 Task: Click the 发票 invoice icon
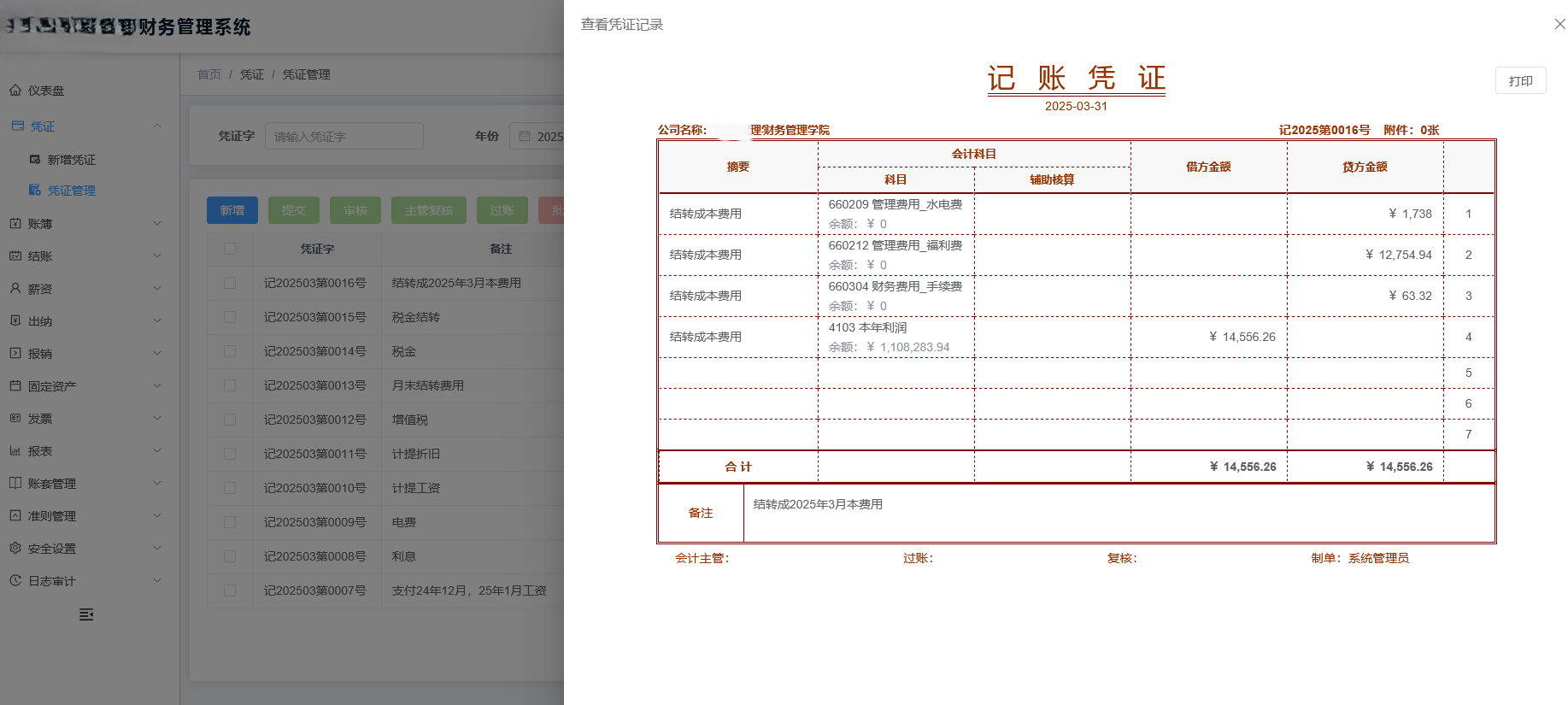(15, 418)
